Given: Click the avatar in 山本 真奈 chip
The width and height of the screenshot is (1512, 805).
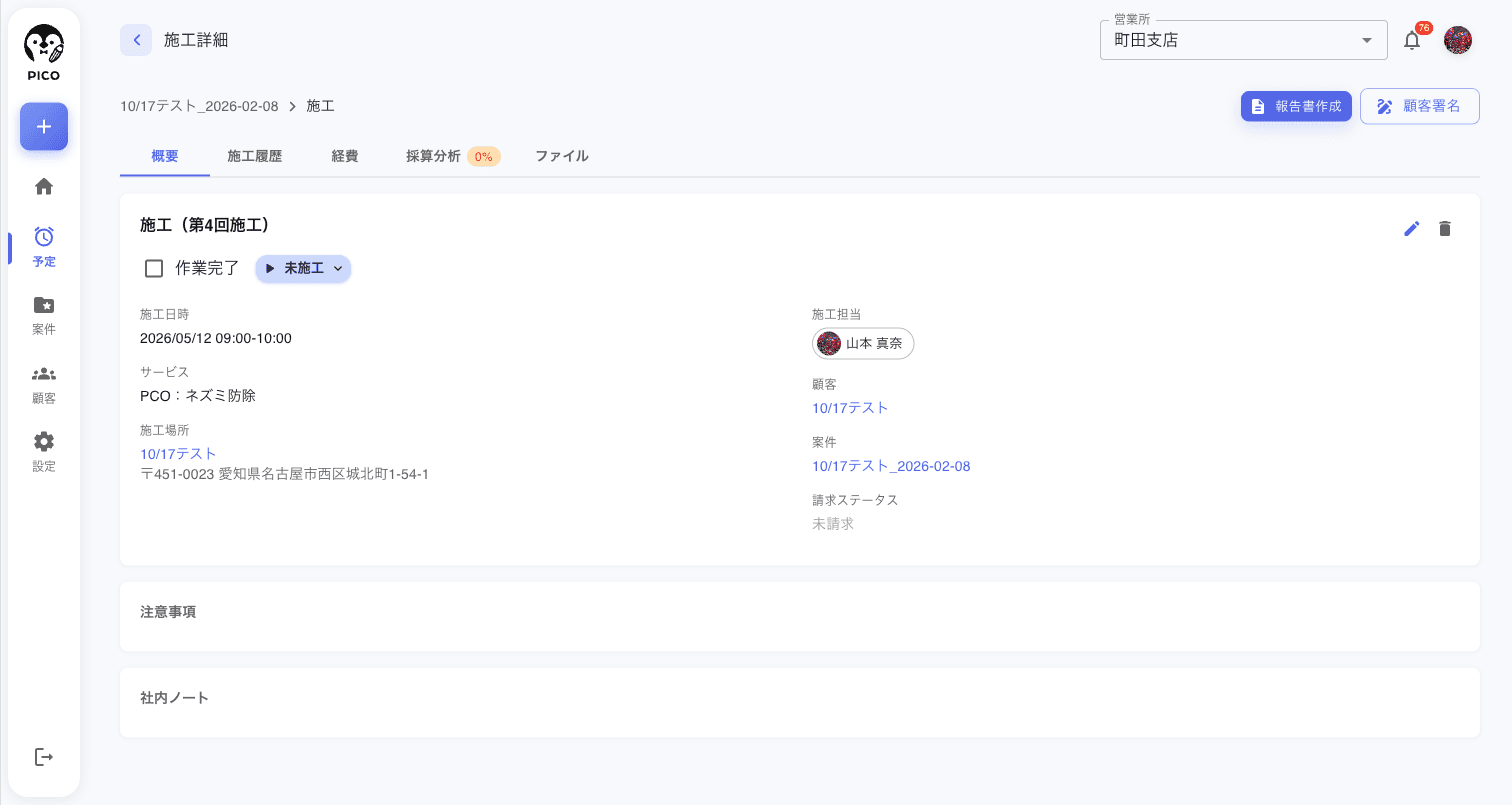Looking at the screenshot, I should click(x=829, y=343).
